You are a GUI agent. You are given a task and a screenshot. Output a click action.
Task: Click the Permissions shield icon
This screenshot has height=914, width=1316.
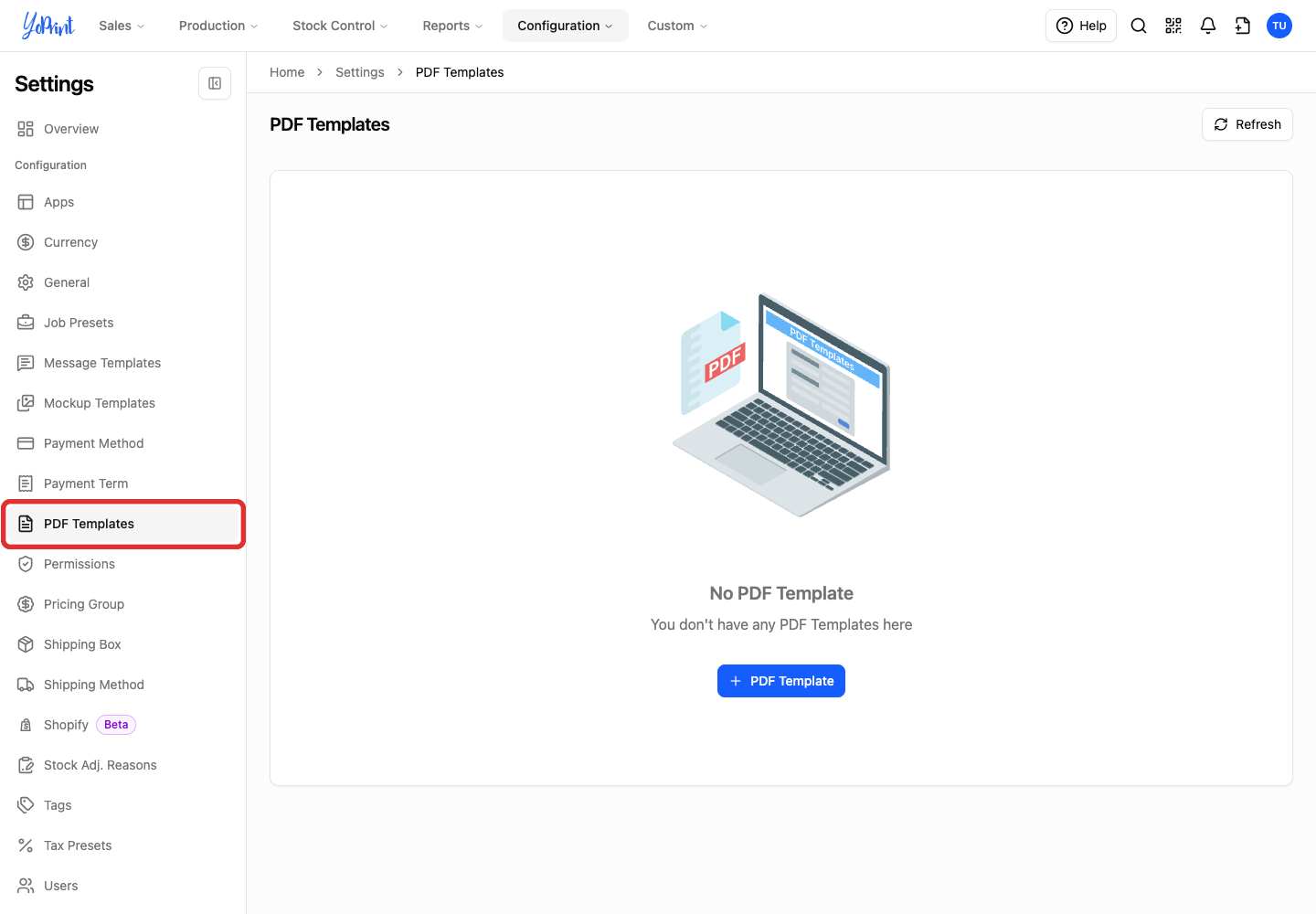click(x=26, y=564)
